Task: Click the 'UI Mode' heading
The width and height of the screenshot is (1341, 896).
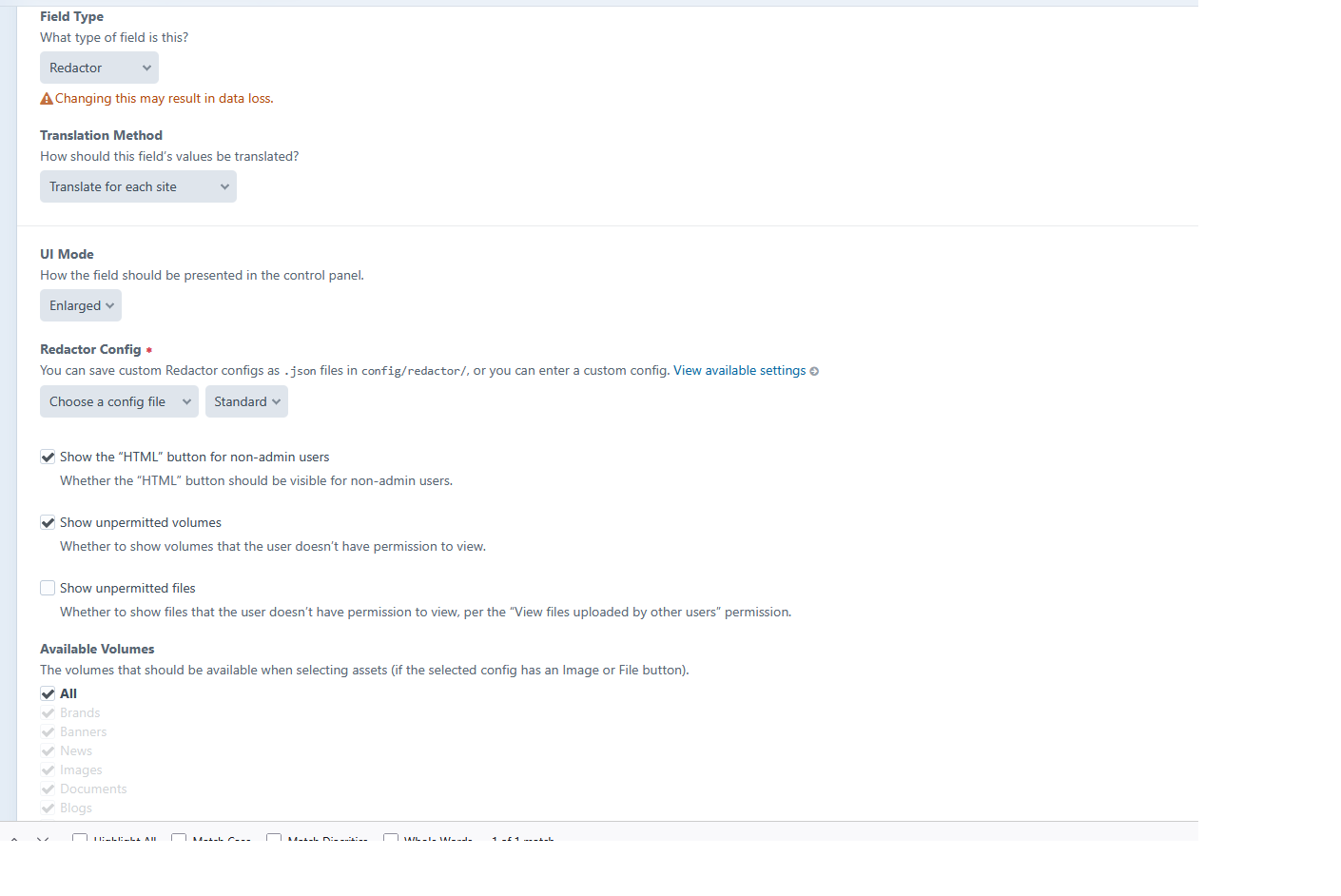Action: tap(68, 255)
